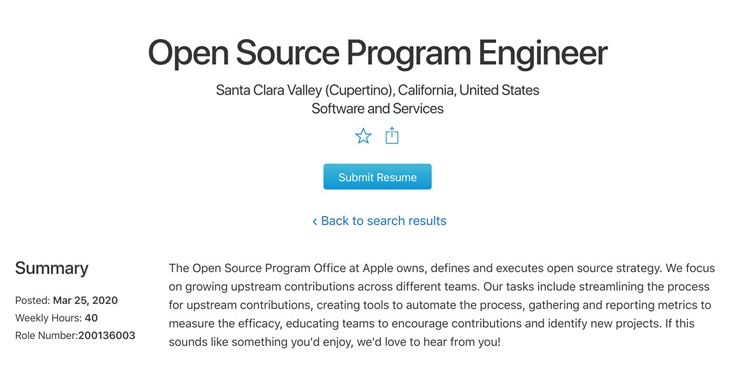The height and width of the screenshot is (365, 736).
Task: Click first line of summary mentioning Apple
Action: [x=442, y=268]
